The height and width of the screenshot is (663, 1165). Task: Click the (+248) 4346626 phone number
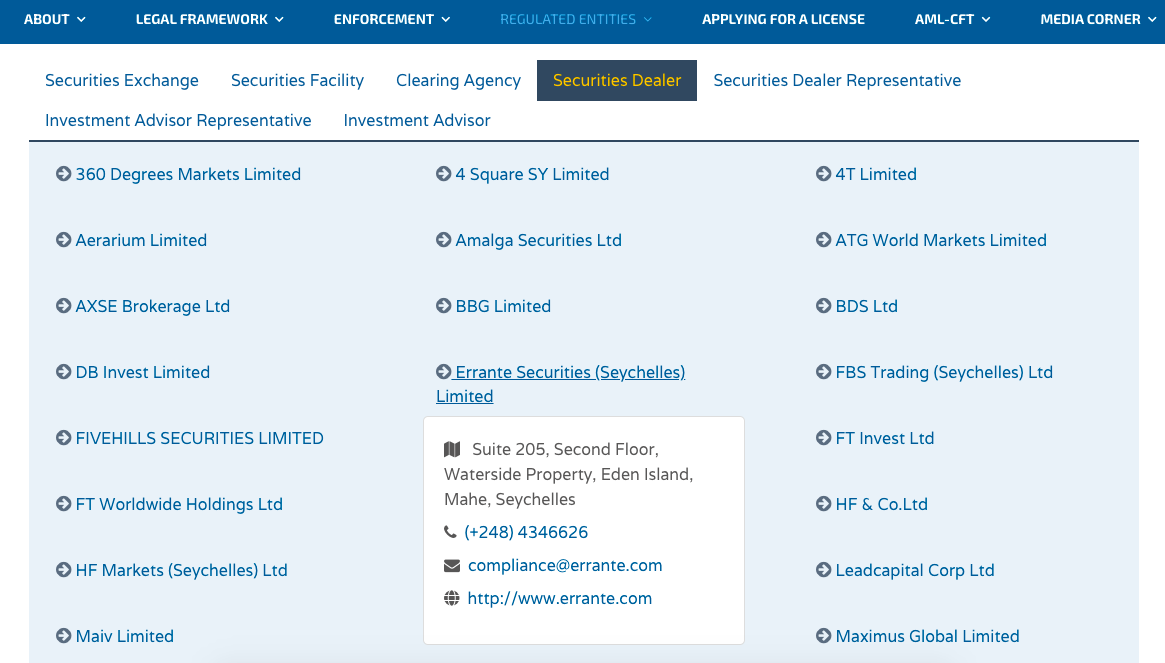tap(526, 532)
